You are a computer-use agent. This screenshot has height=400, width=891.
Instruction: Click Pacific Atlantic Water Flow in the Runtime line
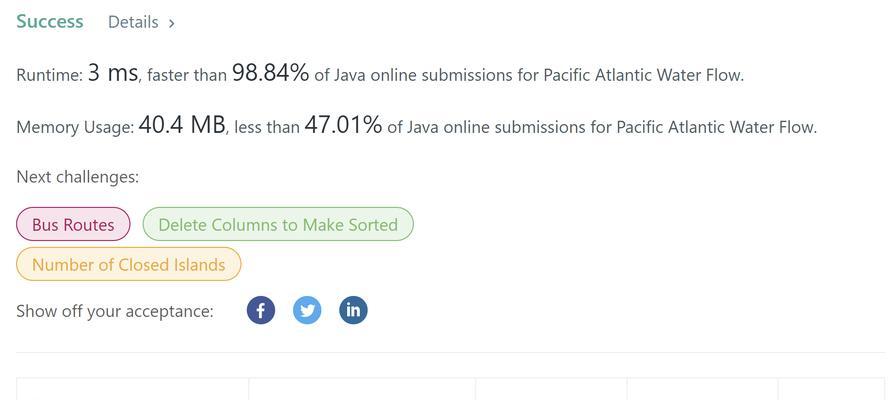coord(643,76)
